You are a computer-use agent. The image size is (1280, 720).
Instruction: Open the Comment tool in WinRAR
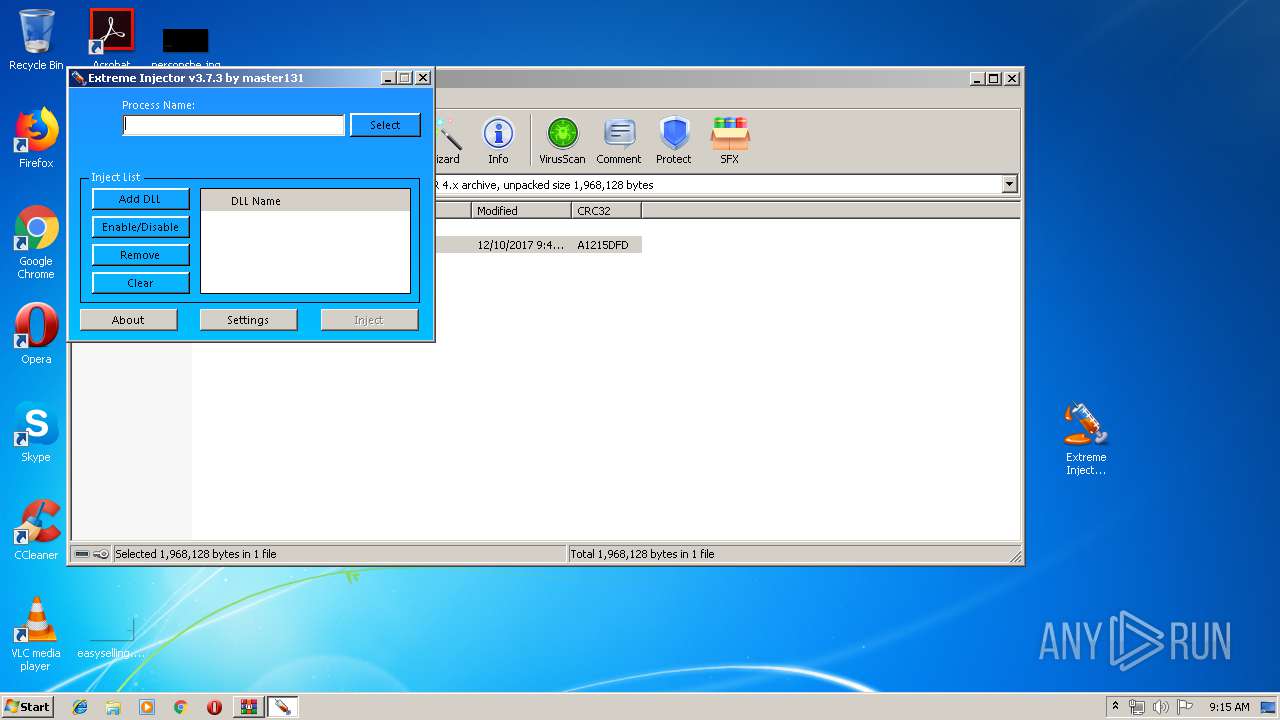click(619, 140)
